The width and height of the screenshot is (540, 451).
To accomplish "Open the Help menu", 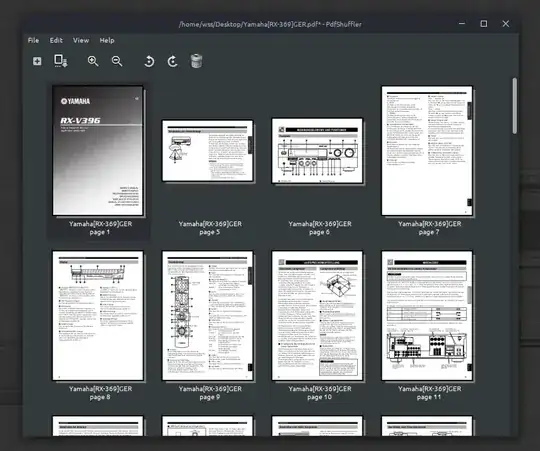I will point(107,40).
